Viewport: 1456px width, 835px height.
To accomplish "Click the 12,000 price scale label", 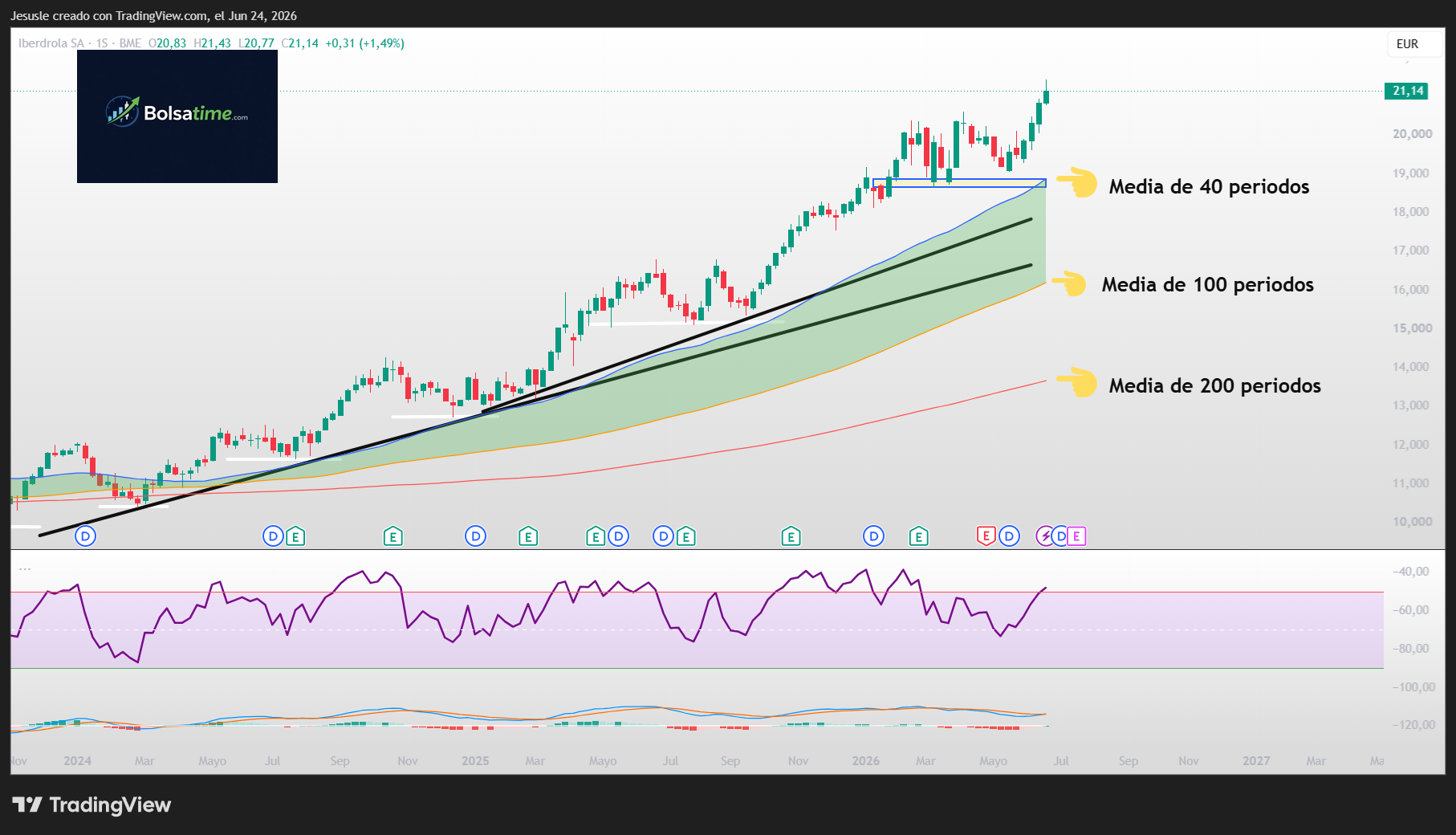I will (1411, 445).
